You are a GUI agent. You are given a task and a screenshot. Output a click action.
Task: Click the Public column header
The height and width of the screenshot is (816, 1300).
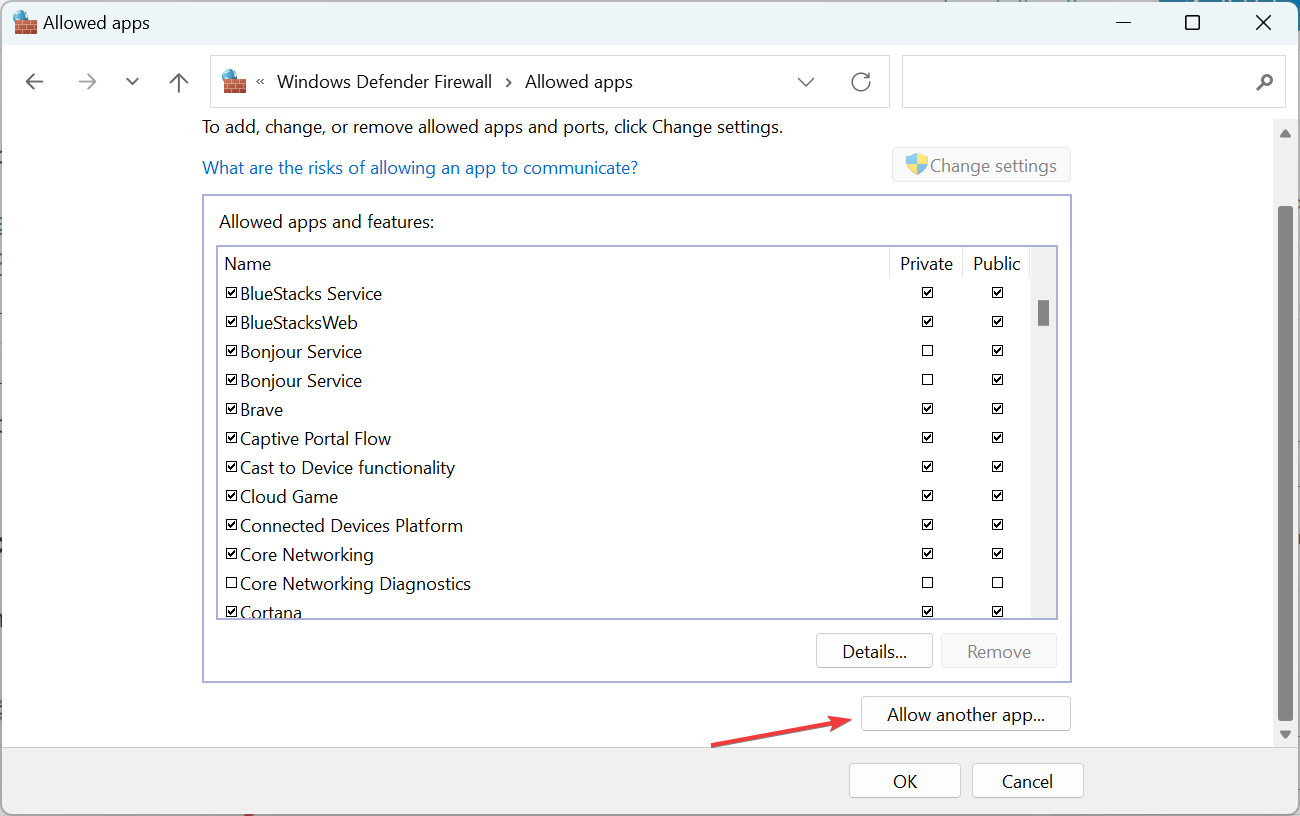coord(996,263)
